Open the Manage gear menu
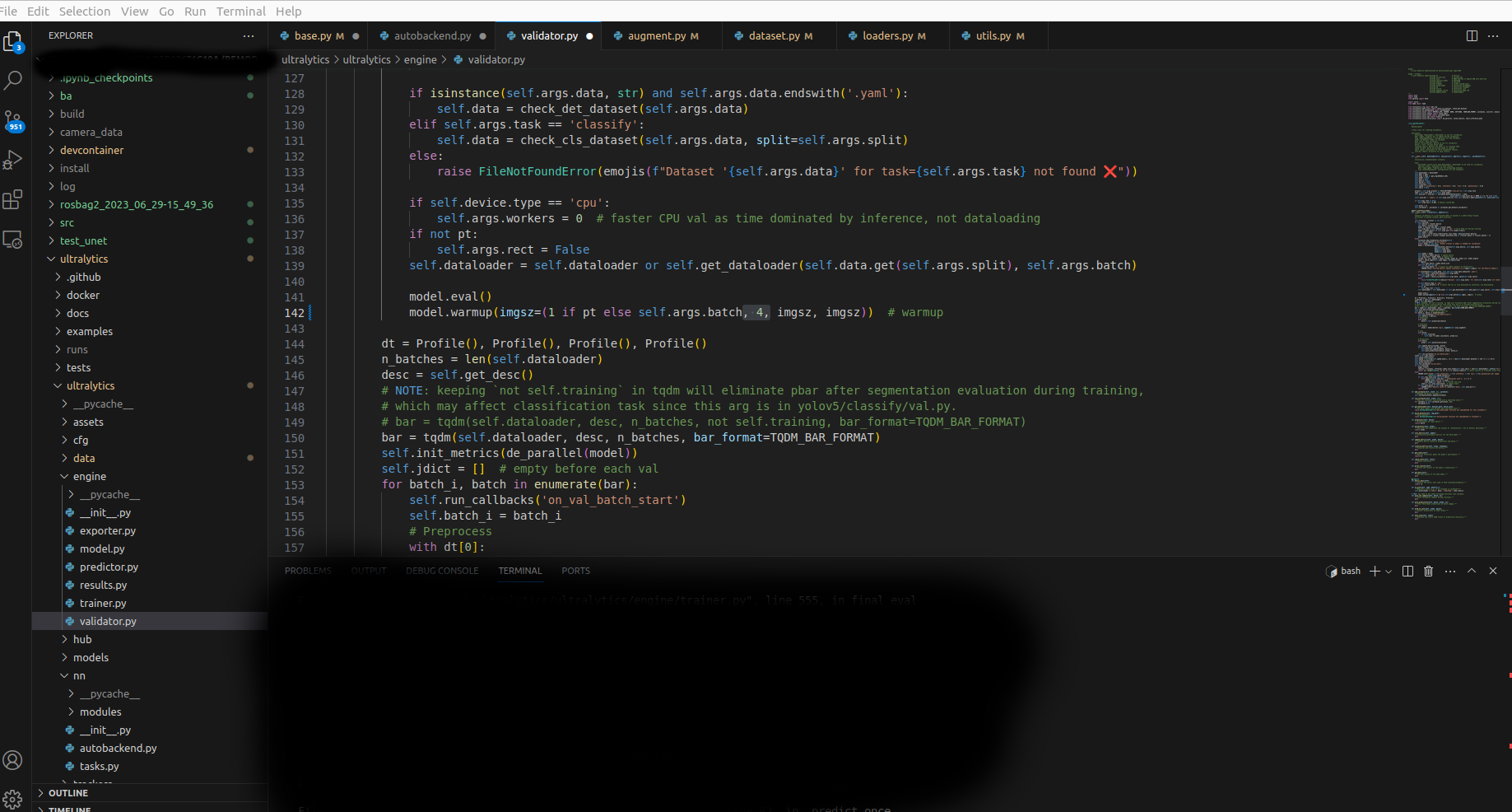Screen dimensions: 1512x812 coord(14,799)
